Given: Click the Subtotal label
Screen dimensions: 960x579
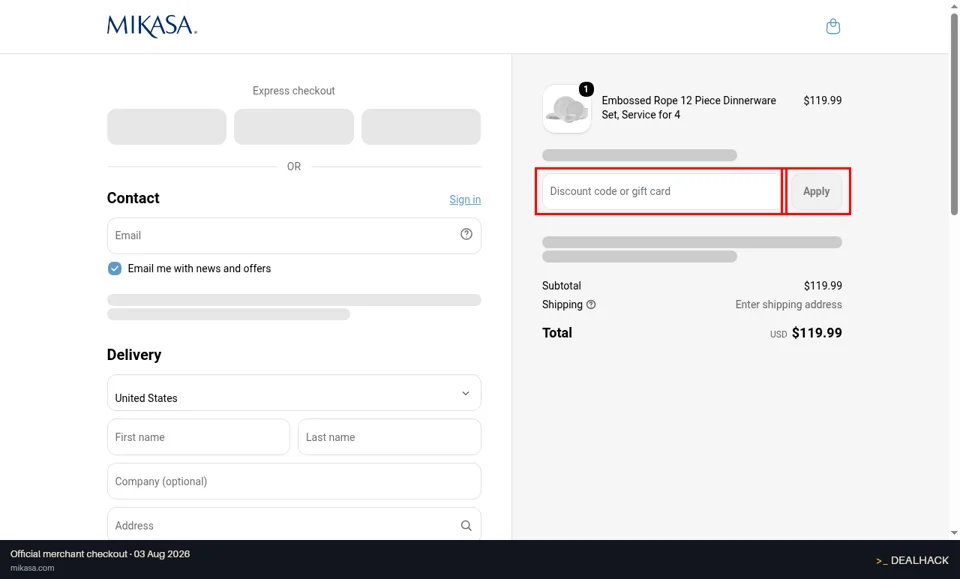Looking at the screenshot, I should (561, 285).
